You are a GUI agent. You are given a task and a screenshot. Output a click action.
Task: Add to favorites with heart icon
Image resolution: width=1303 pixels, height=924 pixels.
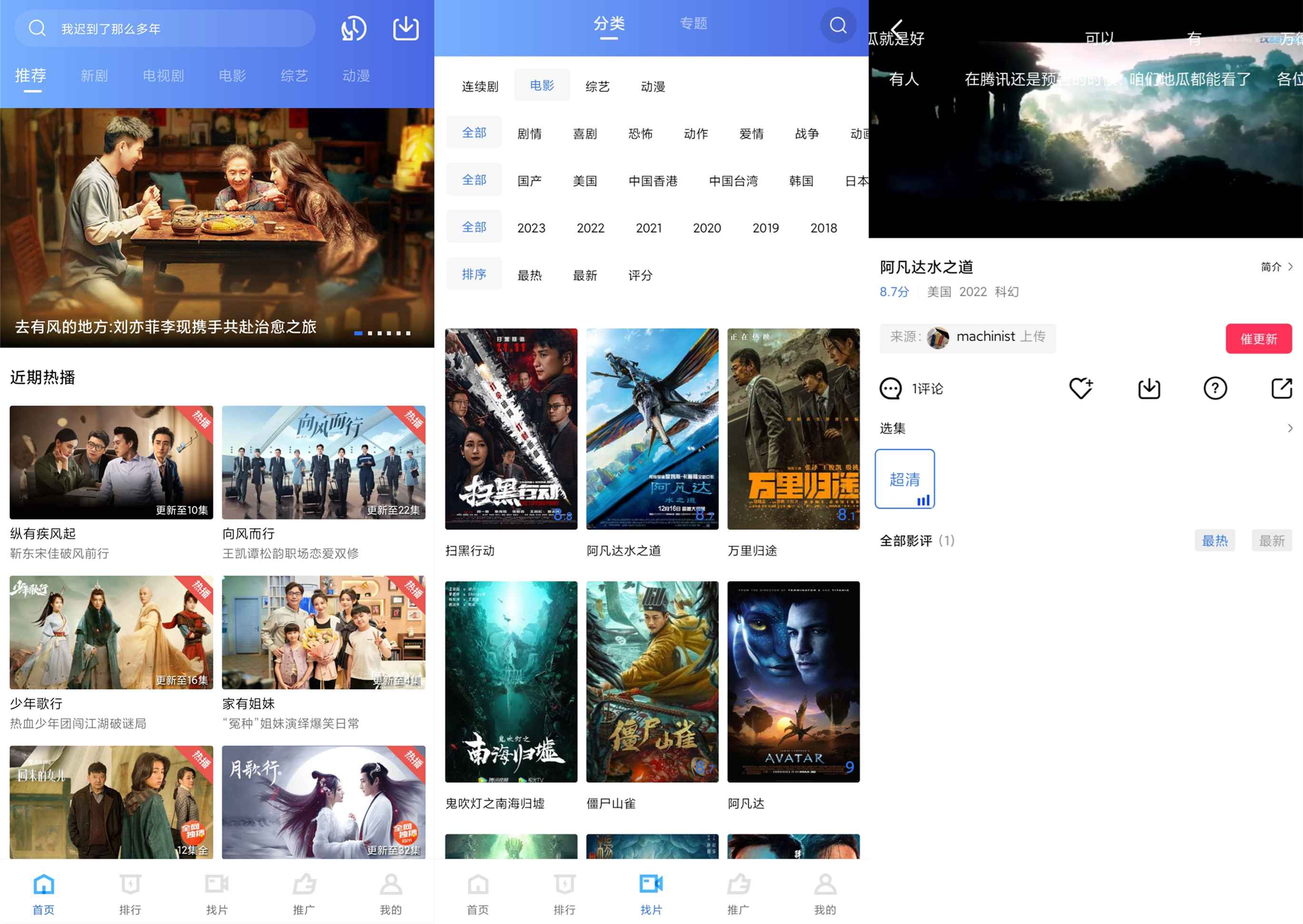1080,389
